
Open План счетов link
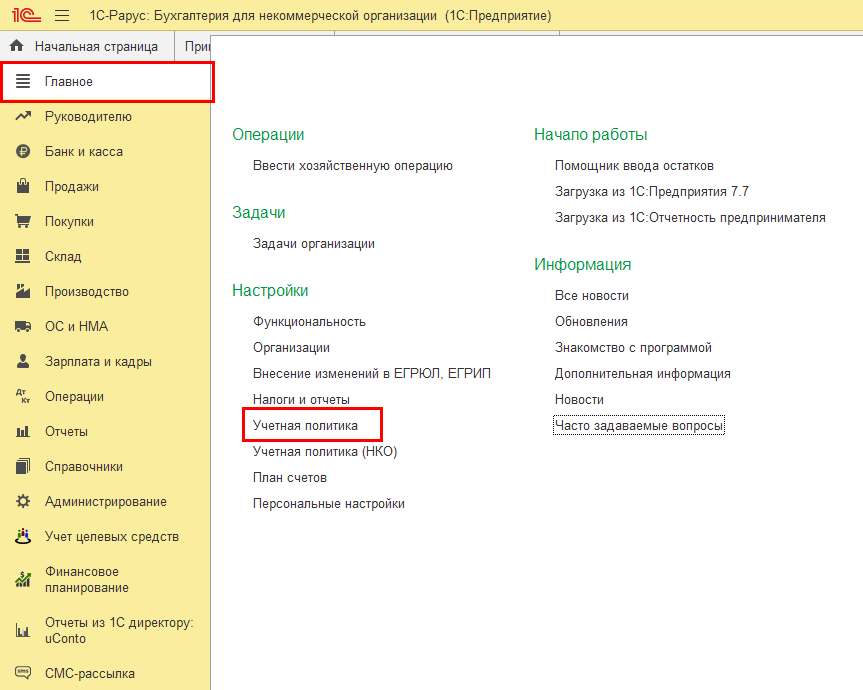(290, 478)
